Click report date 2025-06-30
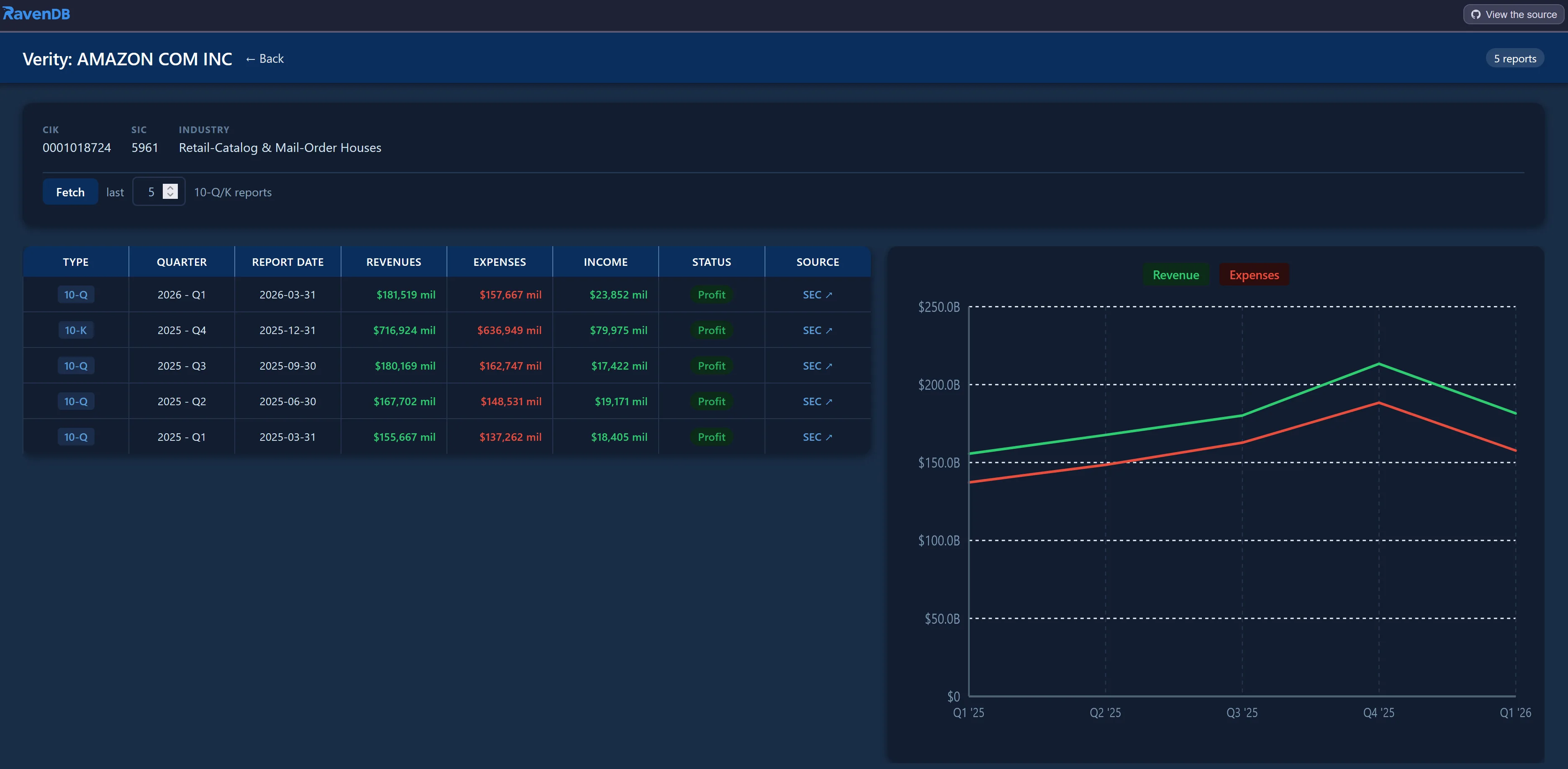The image size is (1568, 769). [287, 401]
